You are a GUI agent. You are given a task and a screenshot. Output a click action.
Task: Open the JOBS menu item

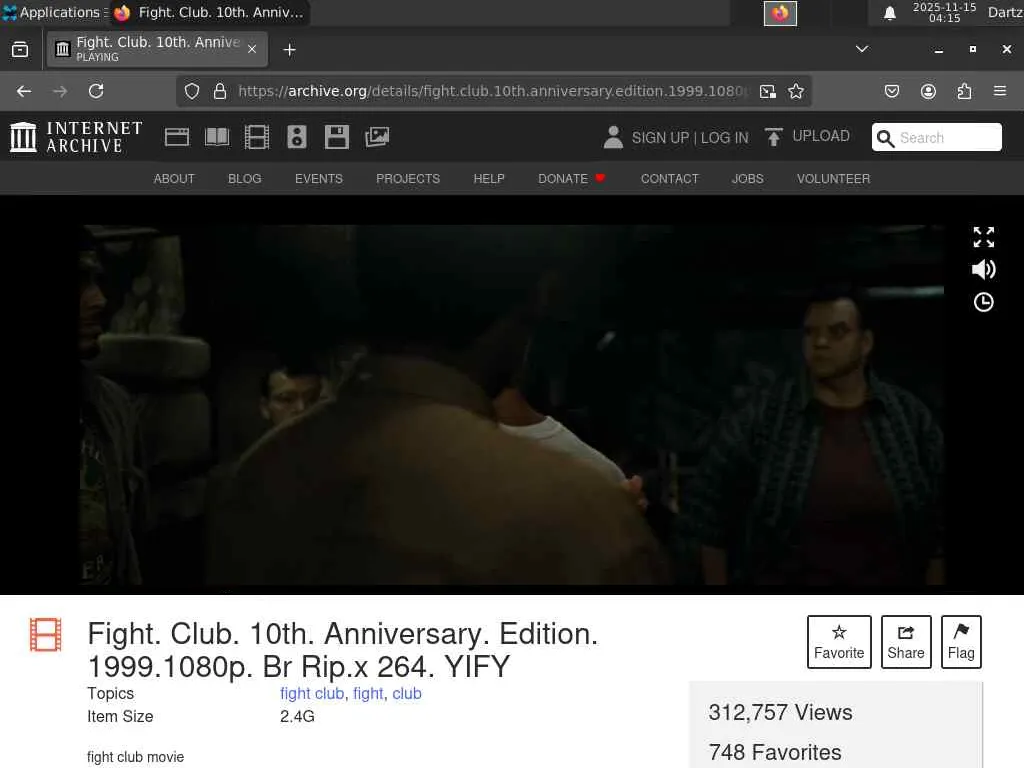pyautogui.click(x=748, y=179)
